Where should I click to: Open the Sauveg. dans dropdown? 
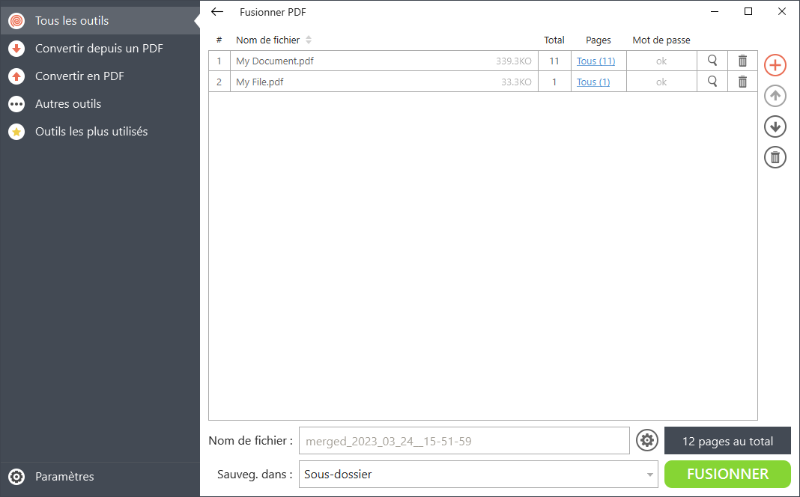pos(479,474)
